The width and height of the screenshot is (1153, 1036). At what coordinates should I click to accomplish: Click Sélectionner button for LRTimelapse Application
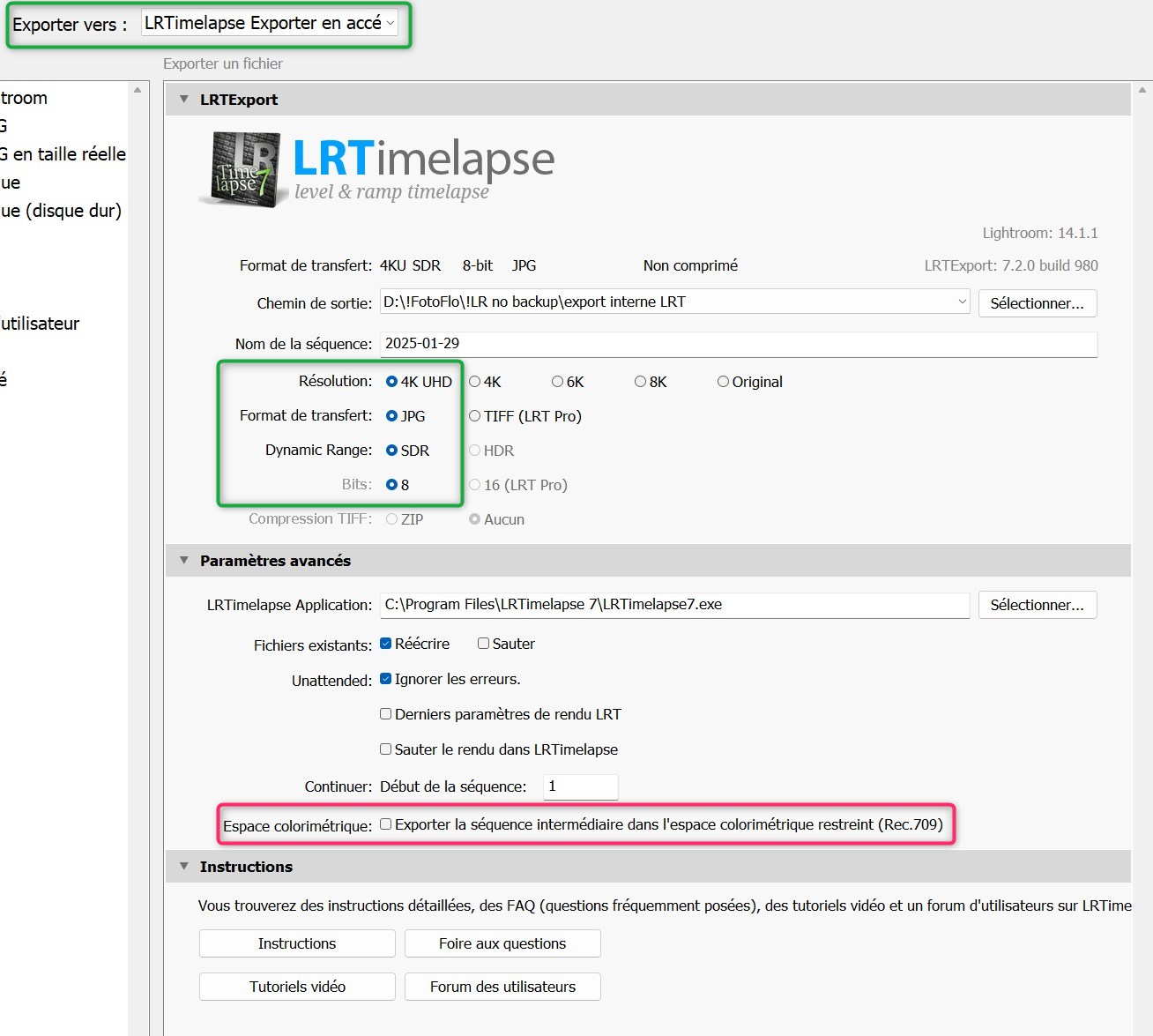point(1038,605)
